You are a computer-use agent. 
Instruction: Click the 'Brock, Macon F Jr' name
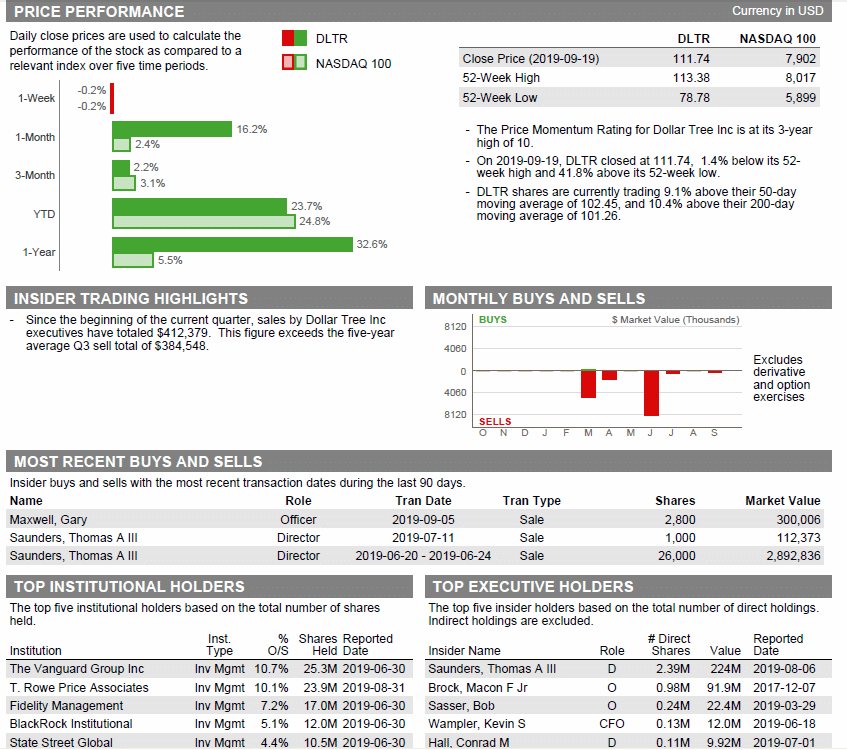pos(478,688)
